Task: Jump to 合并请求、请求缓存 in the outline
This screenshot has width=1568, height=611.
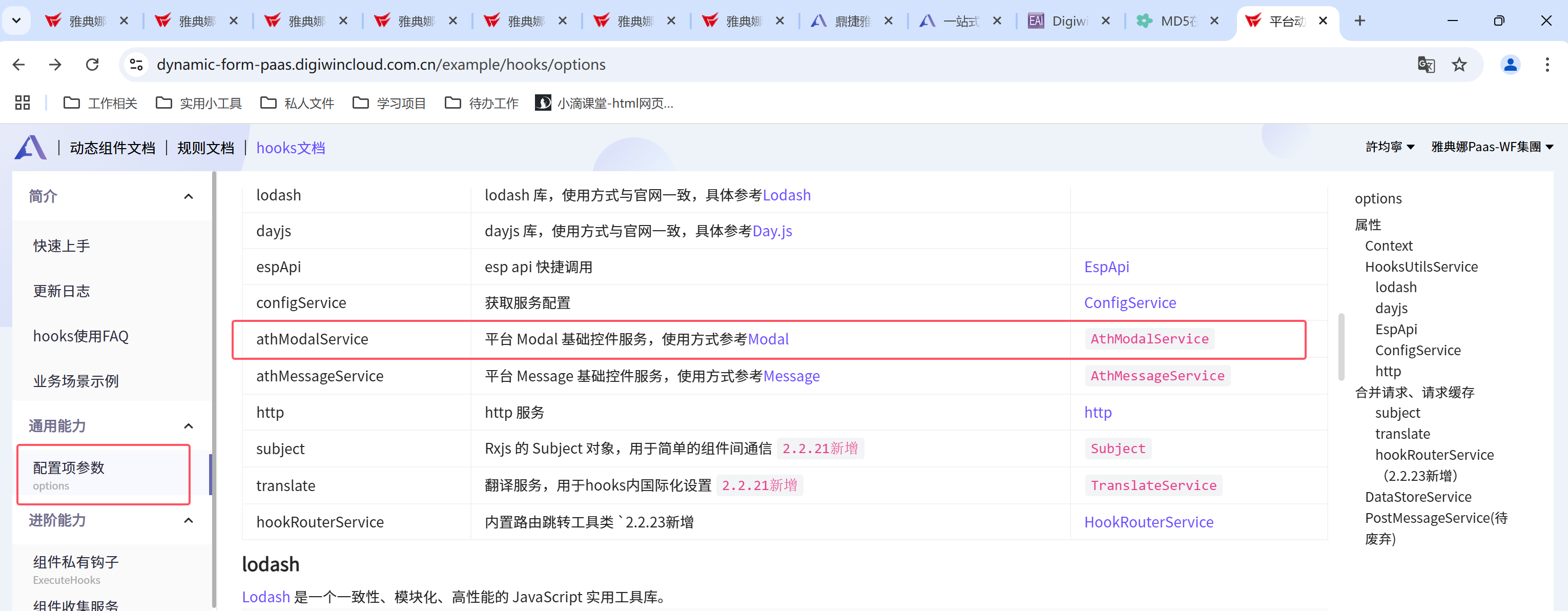Action: tap(1414, 392)
